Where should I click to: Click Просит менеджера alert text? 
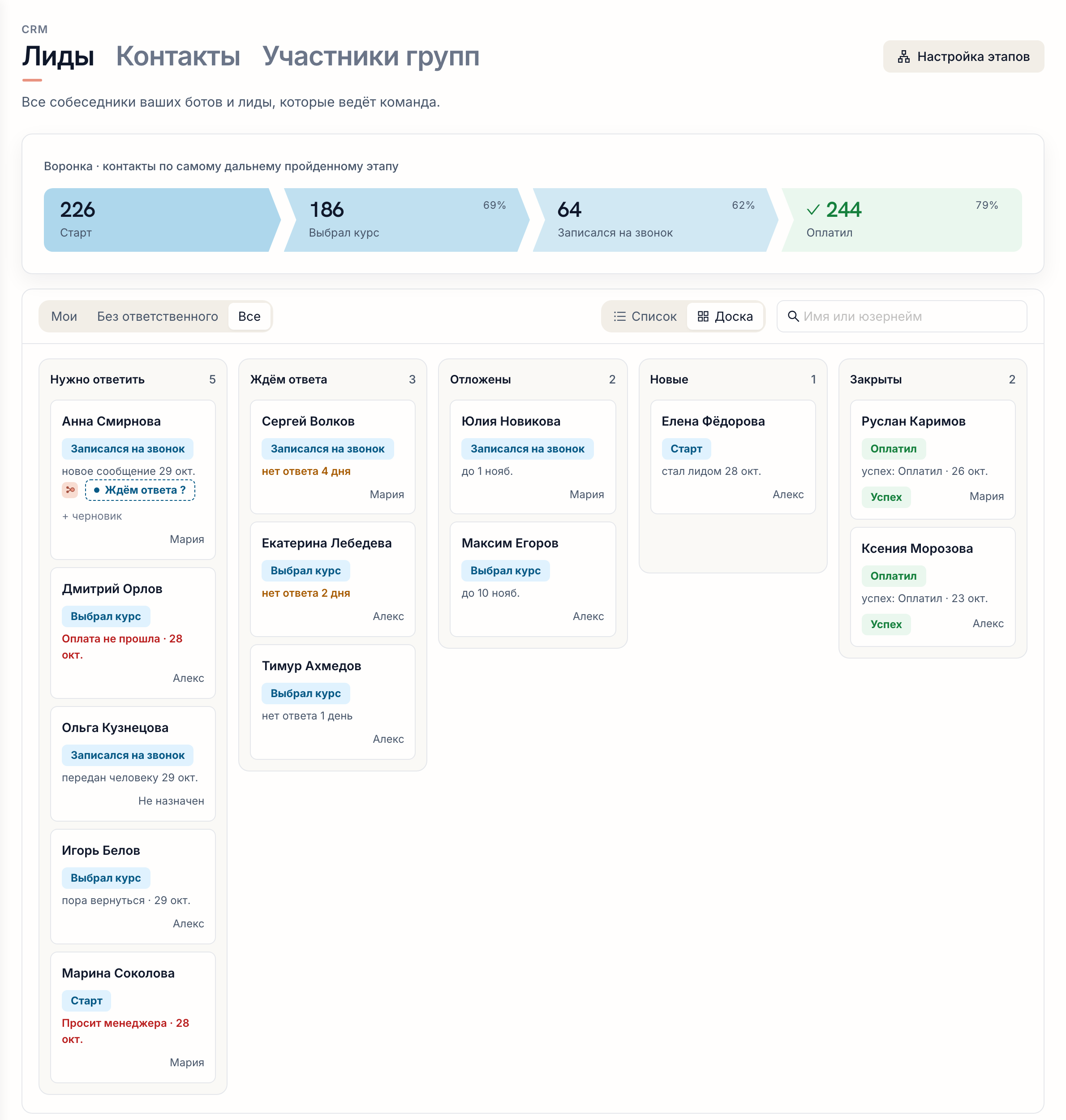[125, 1031]
